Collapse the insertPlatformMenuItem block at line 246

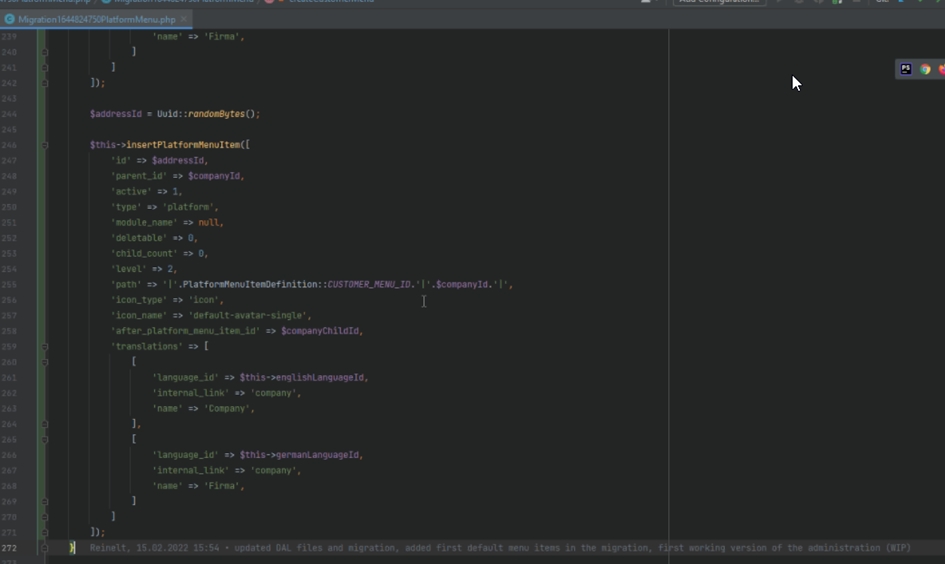[44, 145]
